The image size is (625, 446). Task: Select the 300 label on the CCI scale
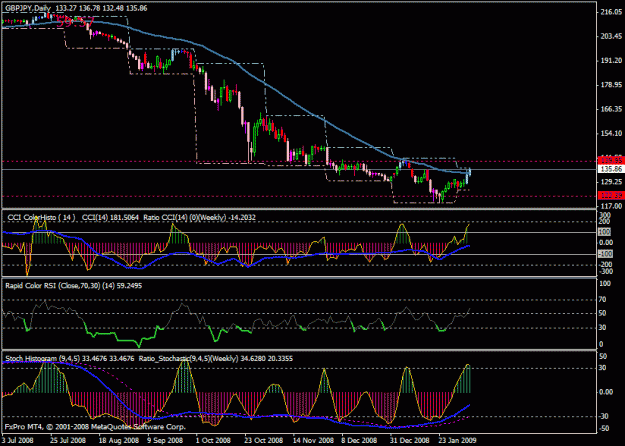coord(606,214)
